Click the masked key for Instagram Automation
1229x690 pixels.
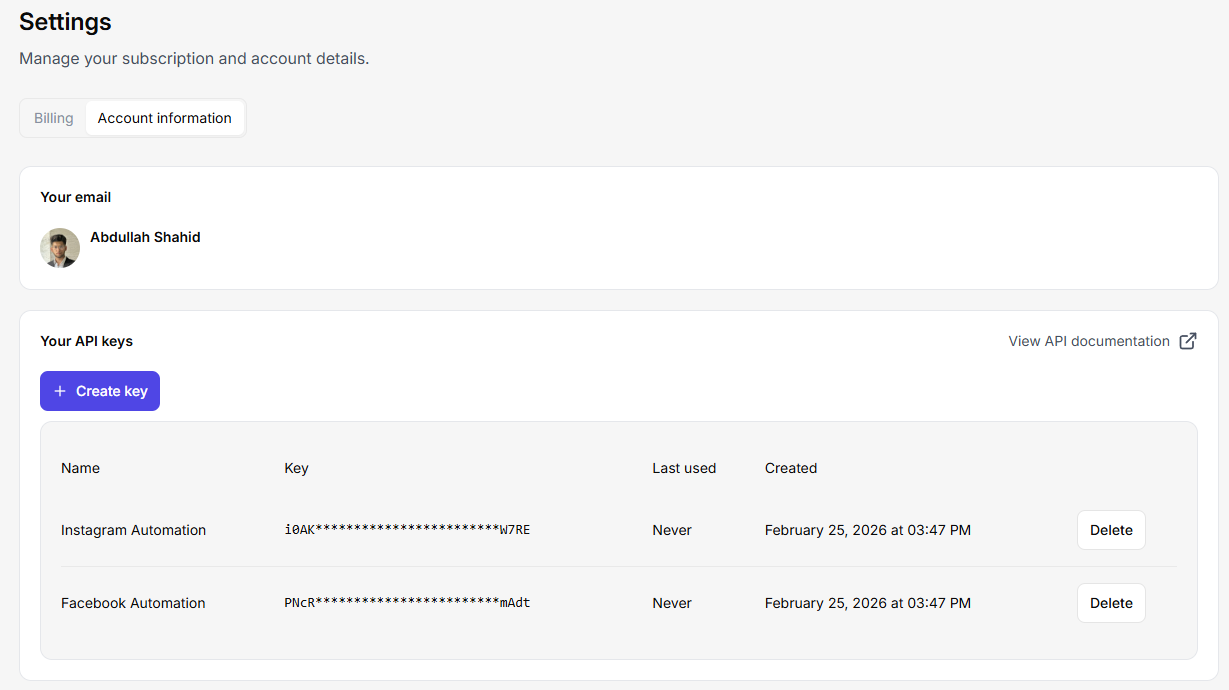405,530
